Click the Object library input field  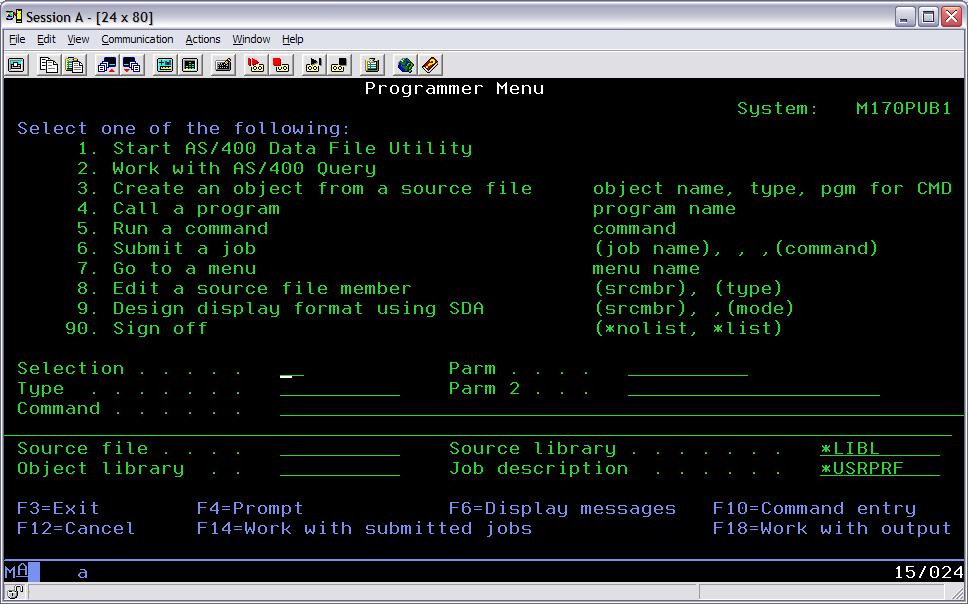[340, 469]
